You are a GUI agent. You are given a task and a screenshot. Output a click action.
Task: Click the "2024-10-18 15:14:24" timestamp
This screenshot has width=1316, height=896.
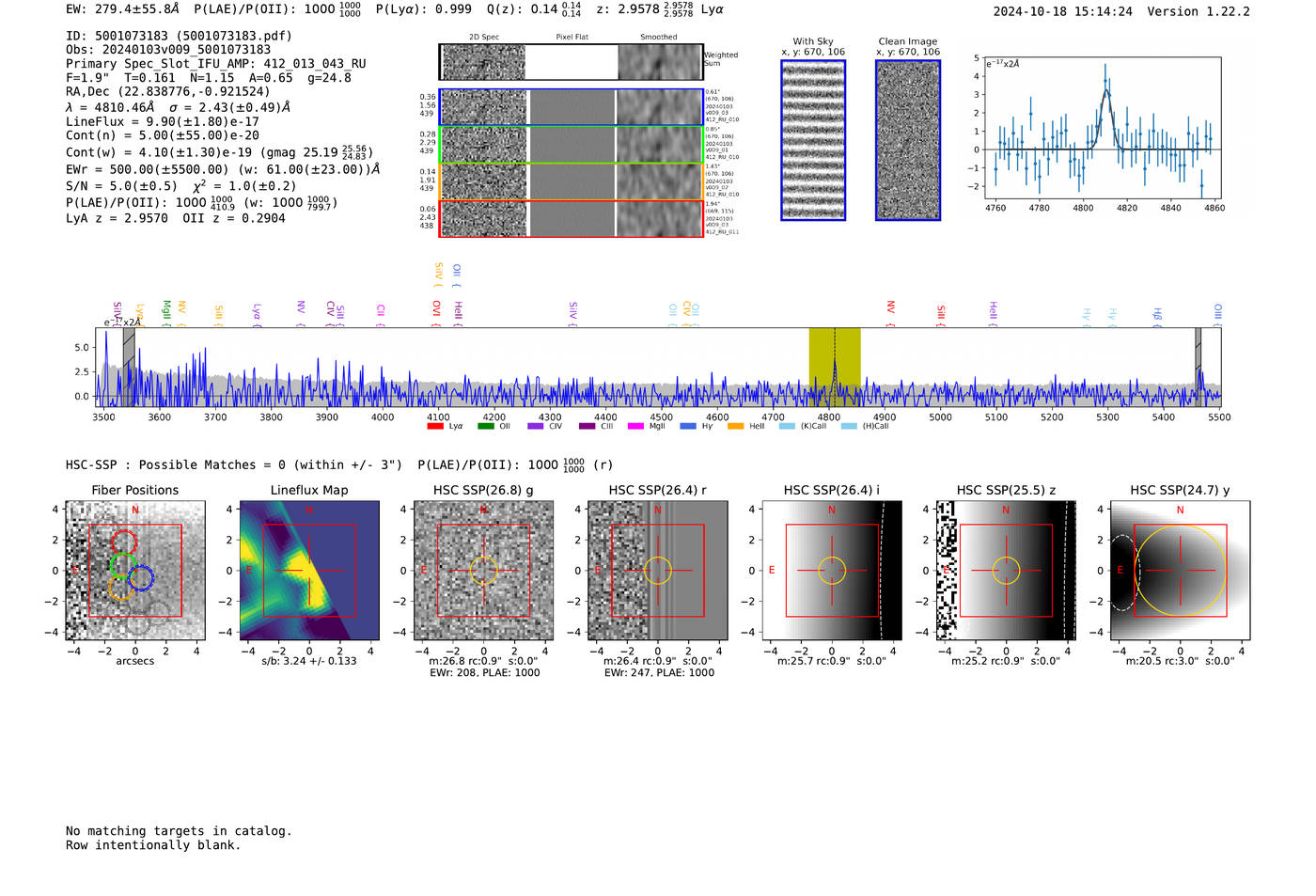(1063, 11)
